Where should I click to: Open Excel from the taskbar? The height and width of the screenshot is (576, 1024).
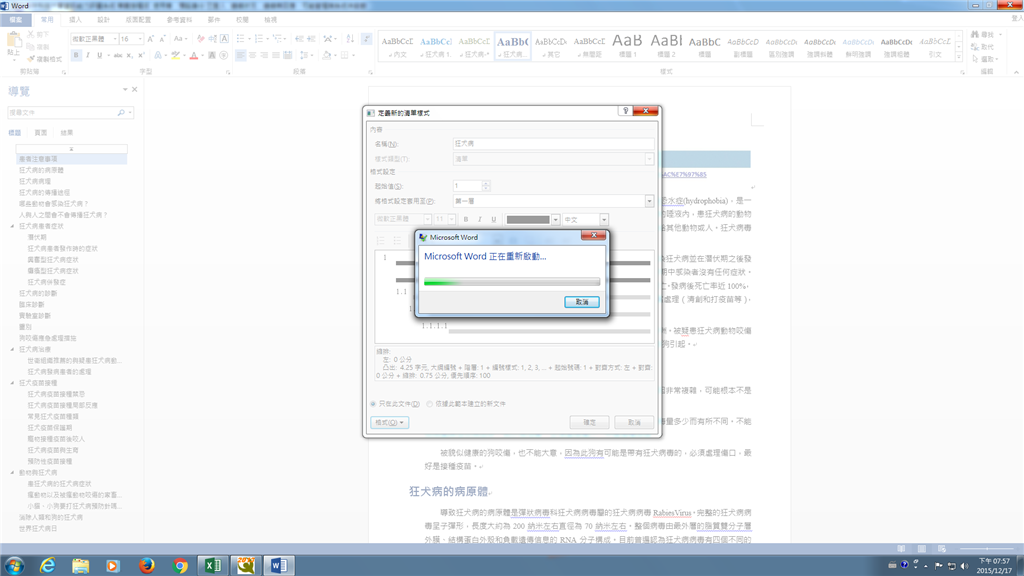tap(213, 566)
